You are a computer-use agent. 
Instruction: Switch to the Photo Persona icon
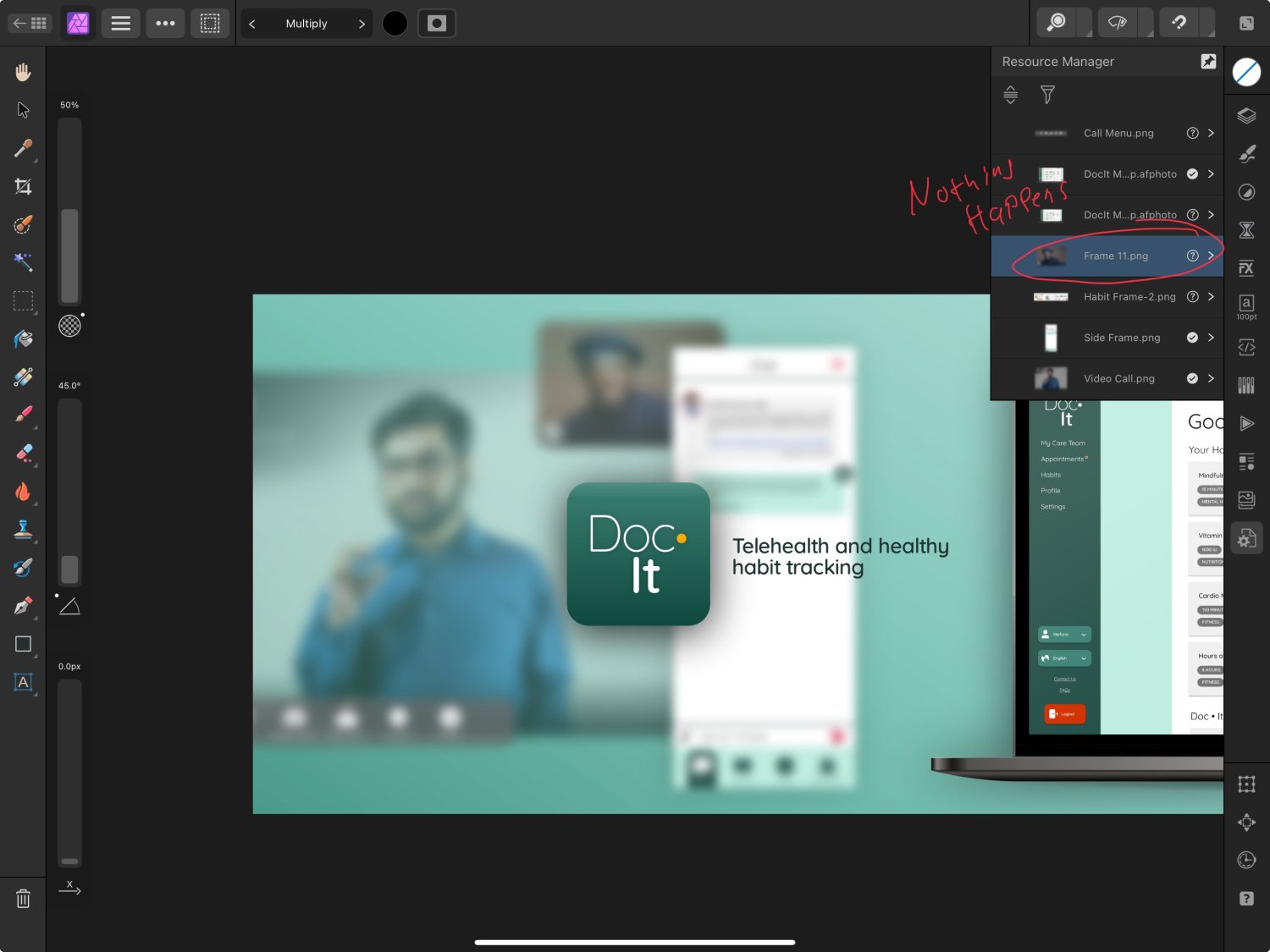[x=78, y=23]
